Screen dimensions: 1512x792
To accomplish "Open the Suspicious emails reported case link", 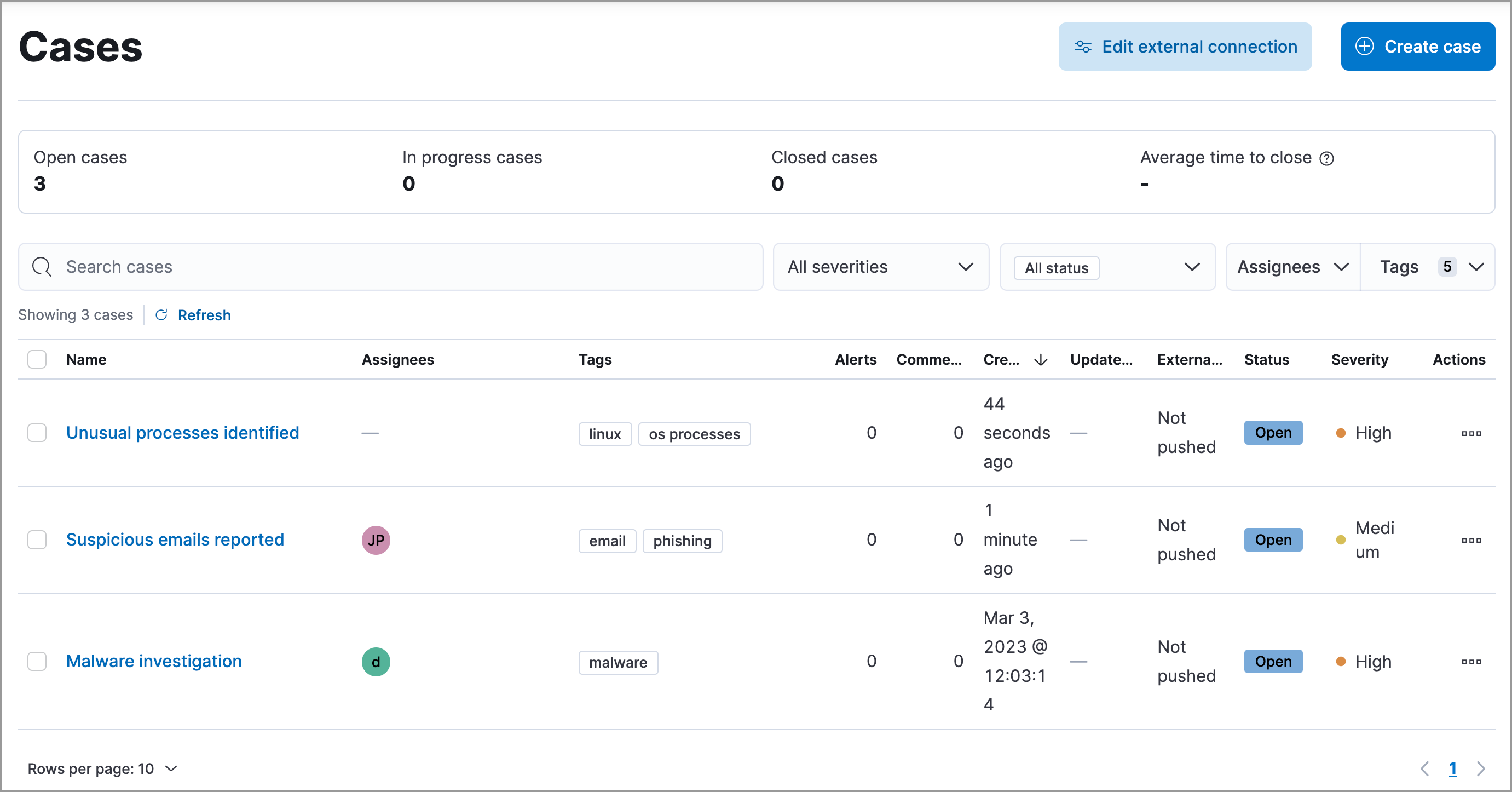I will [174, 538].
